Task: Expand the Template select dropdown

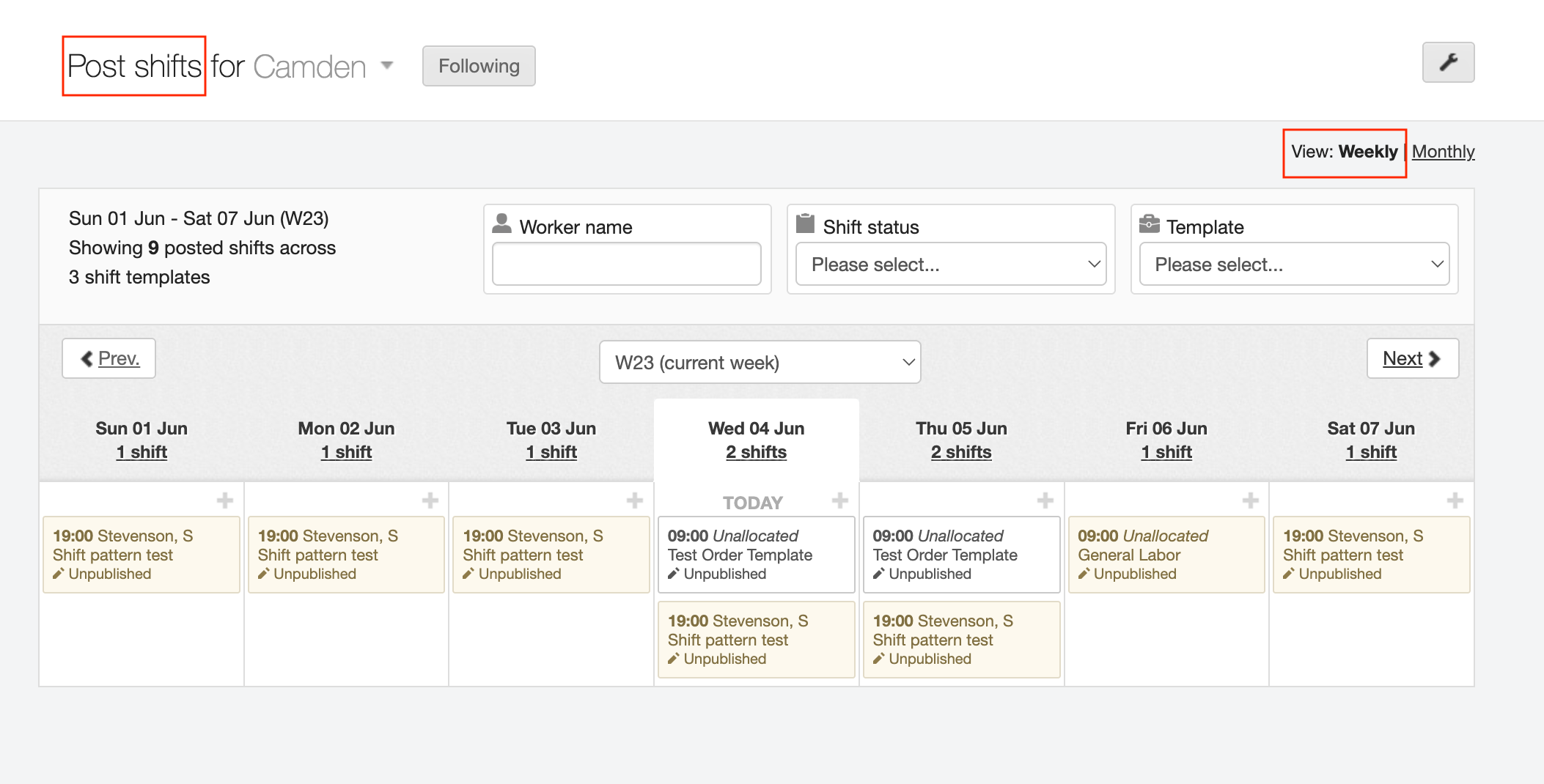Action: coord(1294,265)
